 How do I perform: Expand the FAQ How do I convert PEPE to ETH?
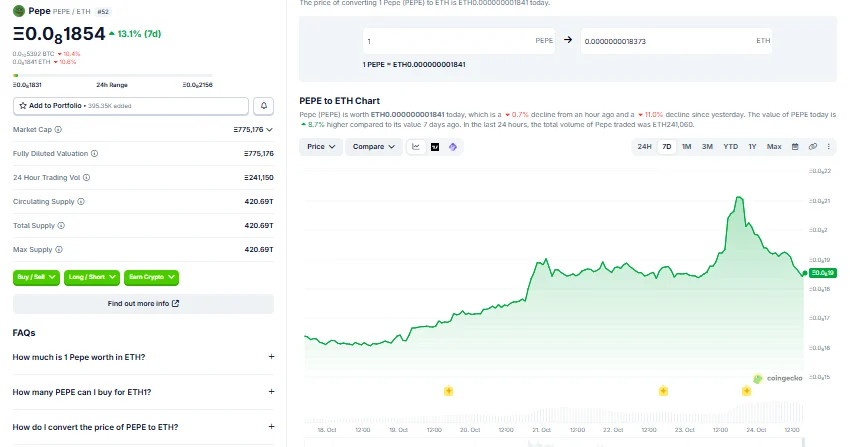click(143, 427)
